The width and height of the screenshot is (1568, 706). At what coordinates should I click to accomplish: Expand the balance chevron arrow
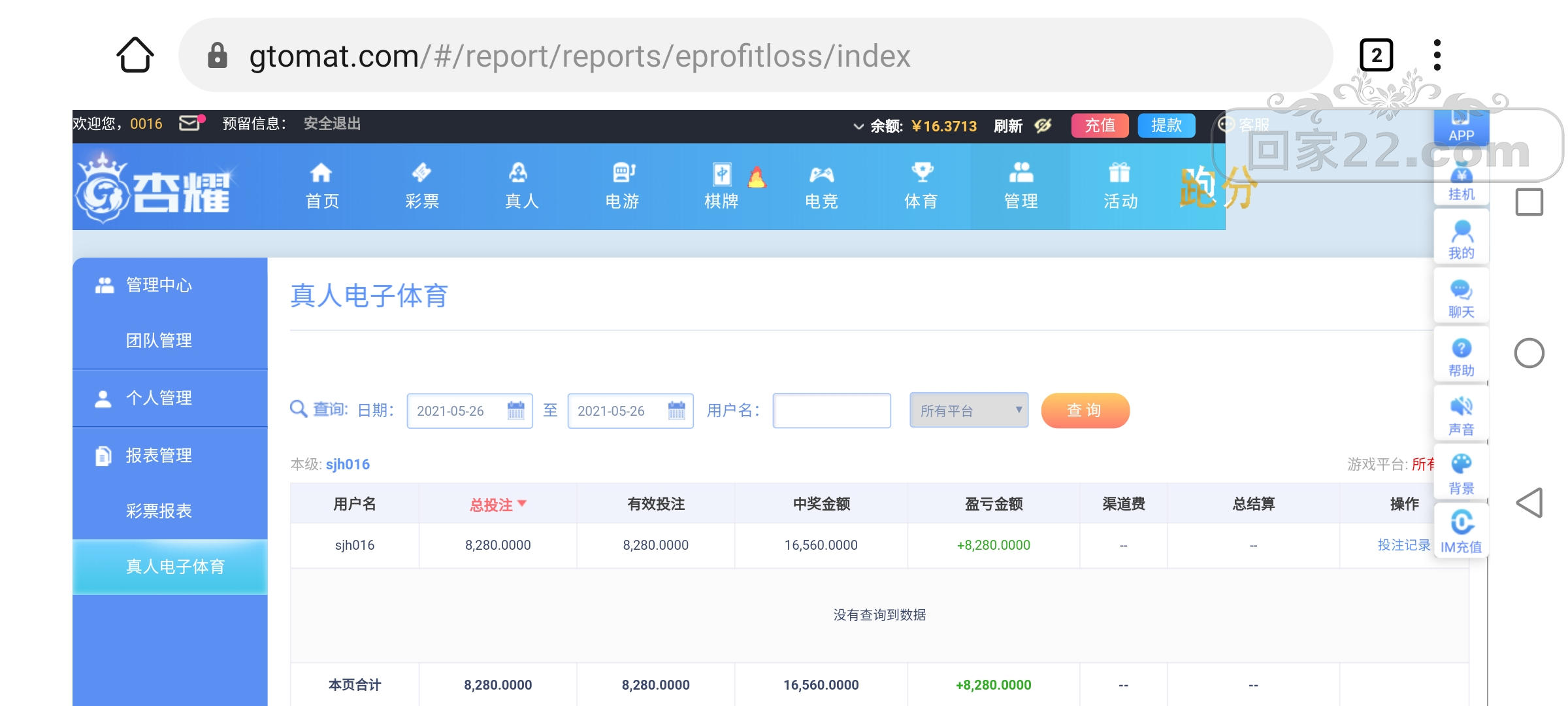[x=858, y=126]
